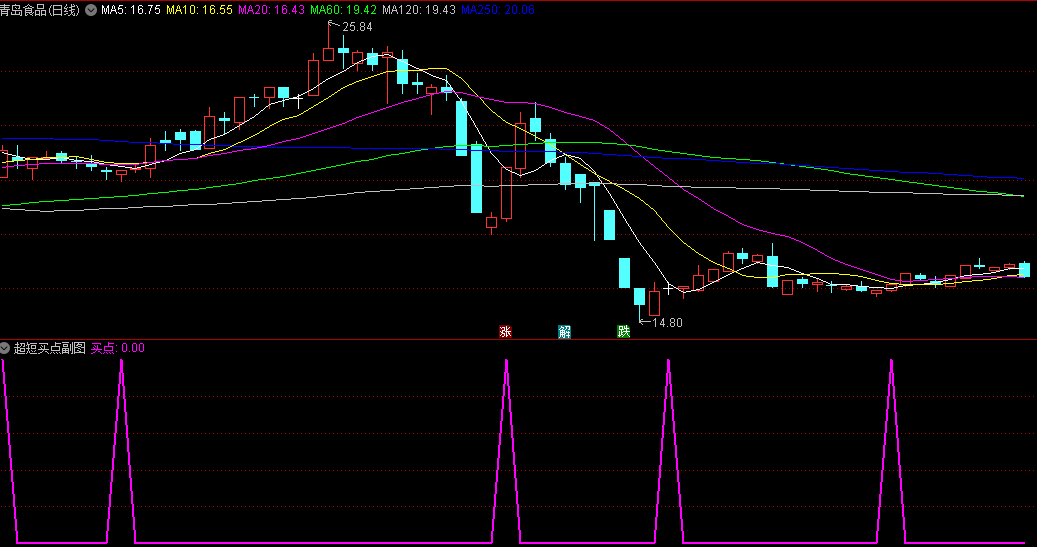Click the red 涨 marker icon

[505, 331]
